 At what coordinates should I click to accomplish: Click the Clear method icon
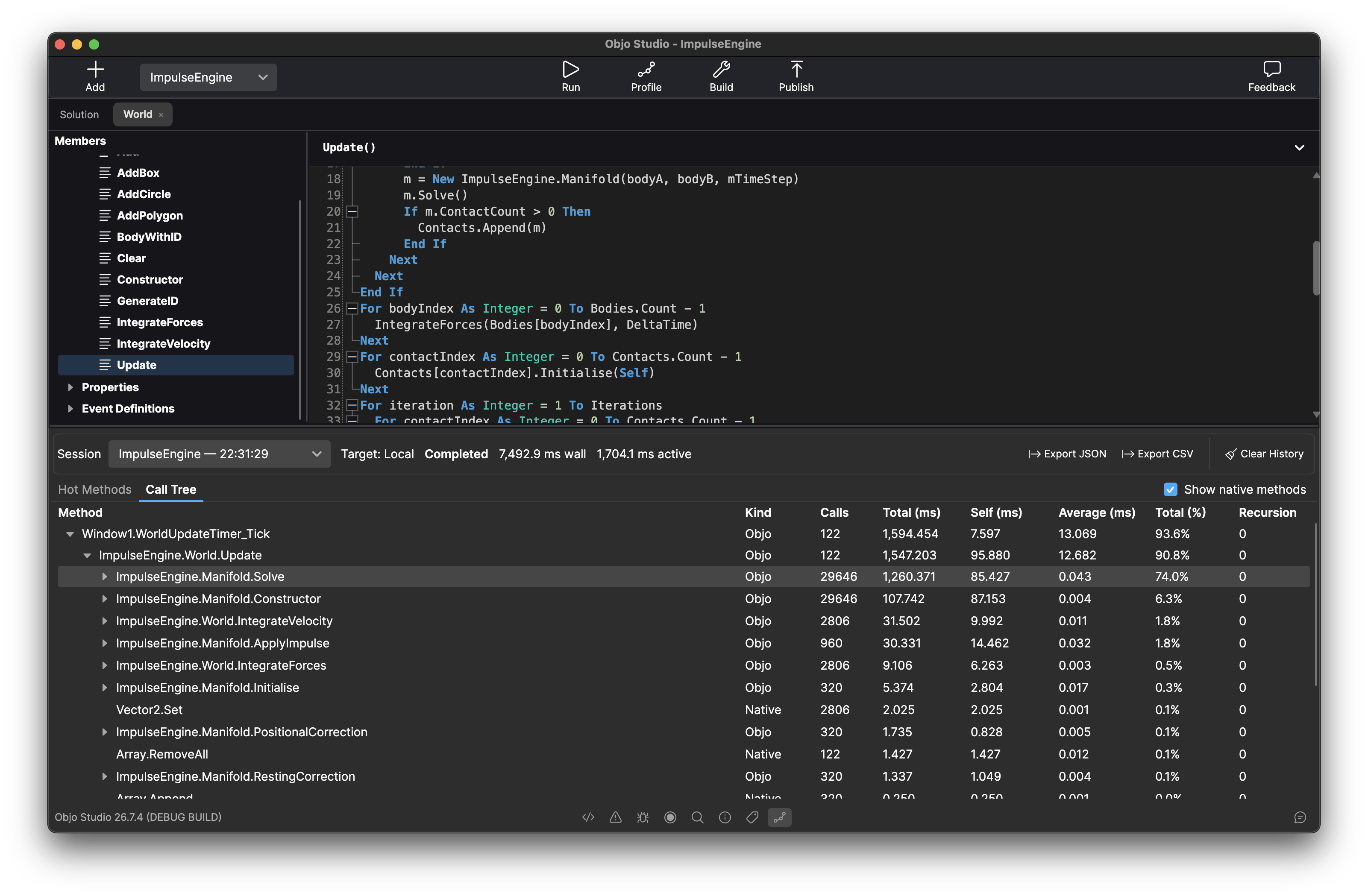[x=105, y=258]
